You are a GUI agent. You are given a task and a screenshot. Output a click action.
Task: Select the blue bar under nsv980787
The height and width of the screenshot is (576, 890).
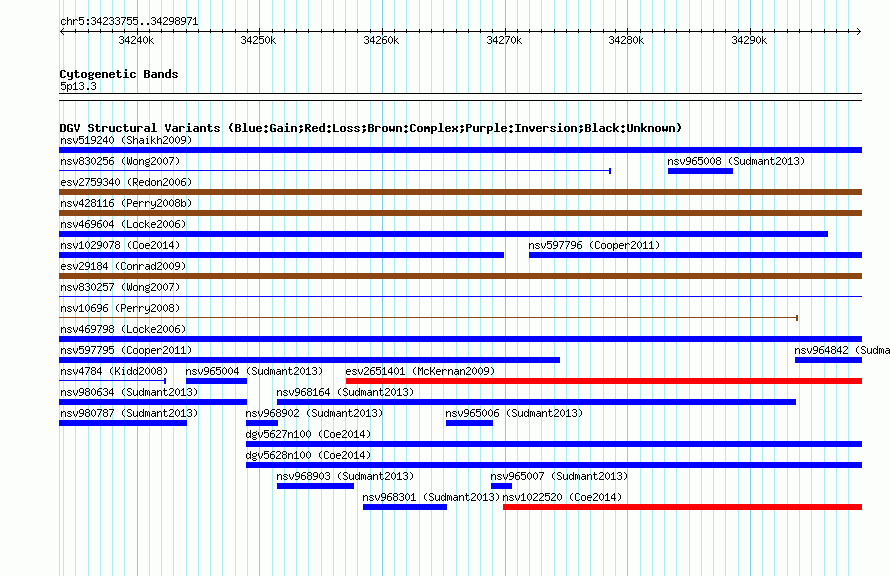[123, 423]
